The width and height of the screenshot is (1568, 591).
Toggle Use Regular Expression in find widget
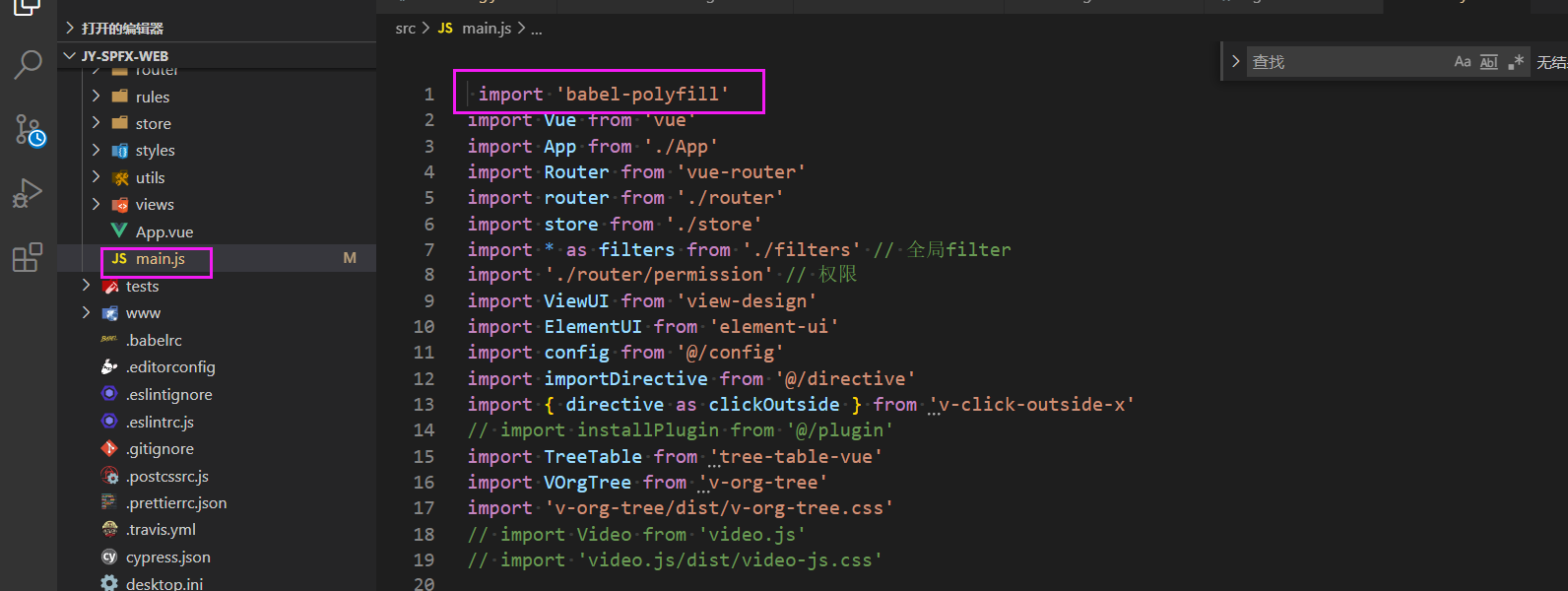pos(1516,62)
